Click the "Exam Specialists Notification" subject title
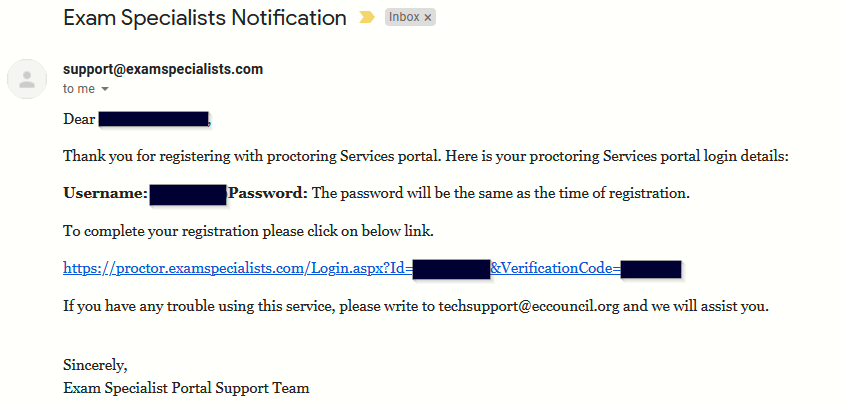 204,17
